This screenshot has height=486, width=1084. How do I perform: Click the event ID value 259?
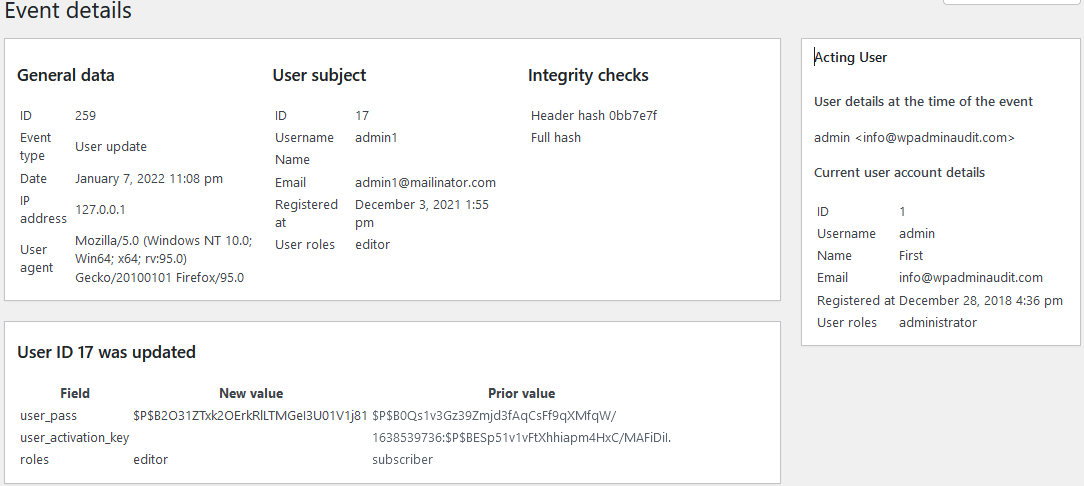click(x=86, y=116)
